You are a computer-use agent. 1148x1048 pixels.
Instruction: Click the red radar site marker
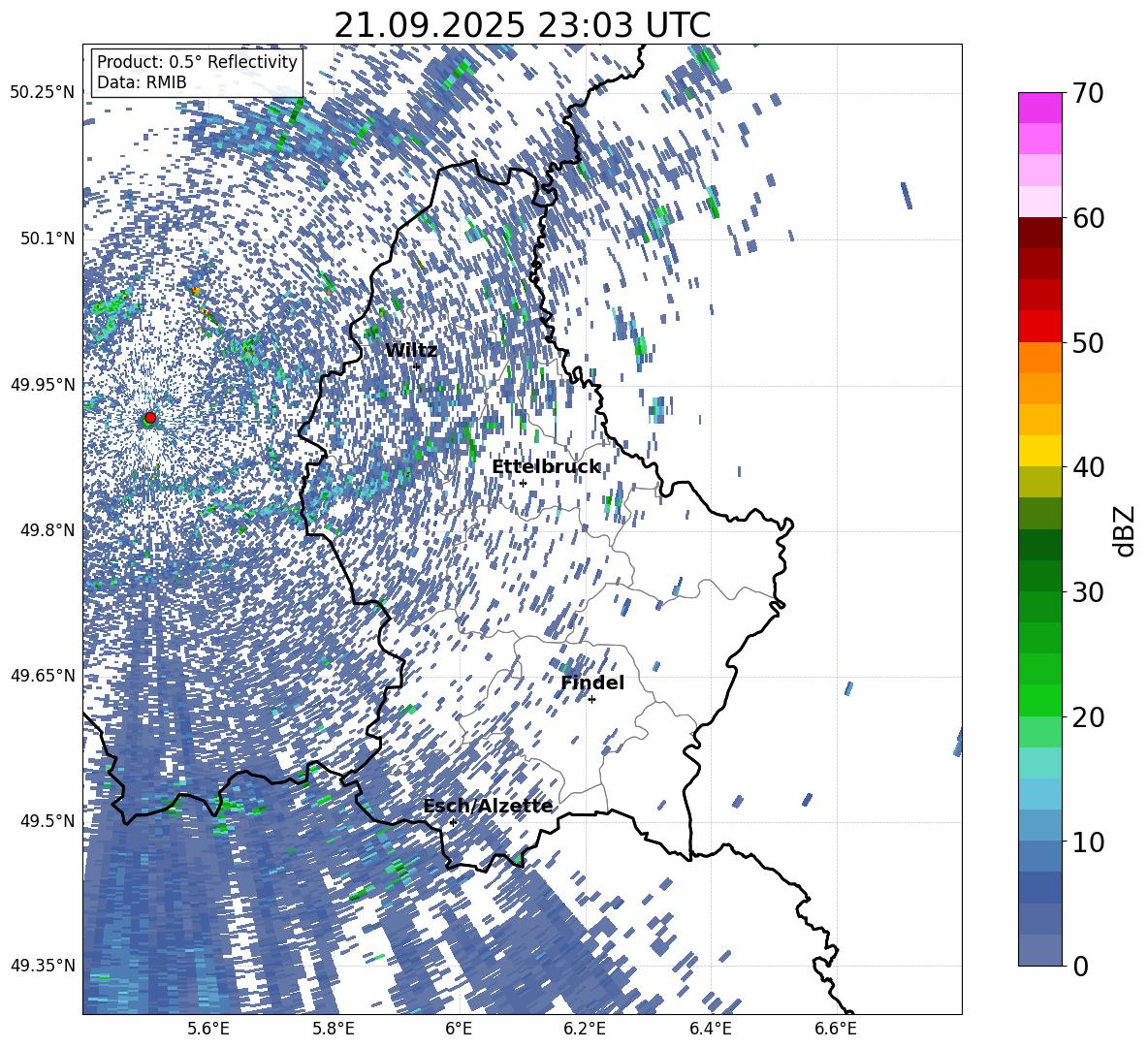click(x=150, y=417)
